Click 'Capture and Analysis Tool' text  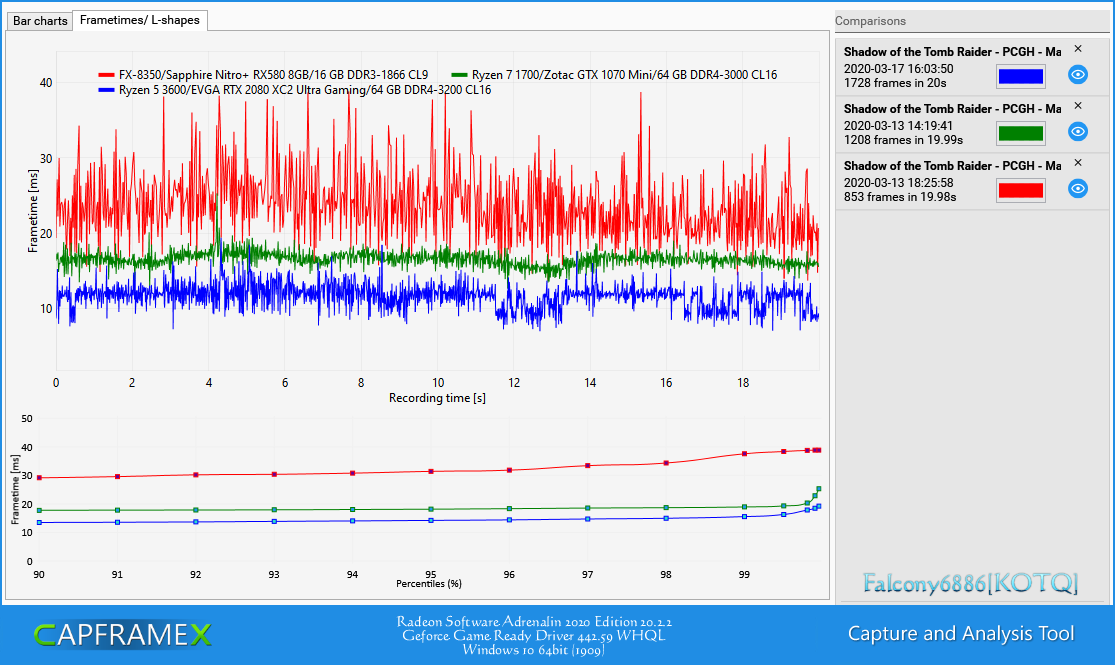(961, 634)
